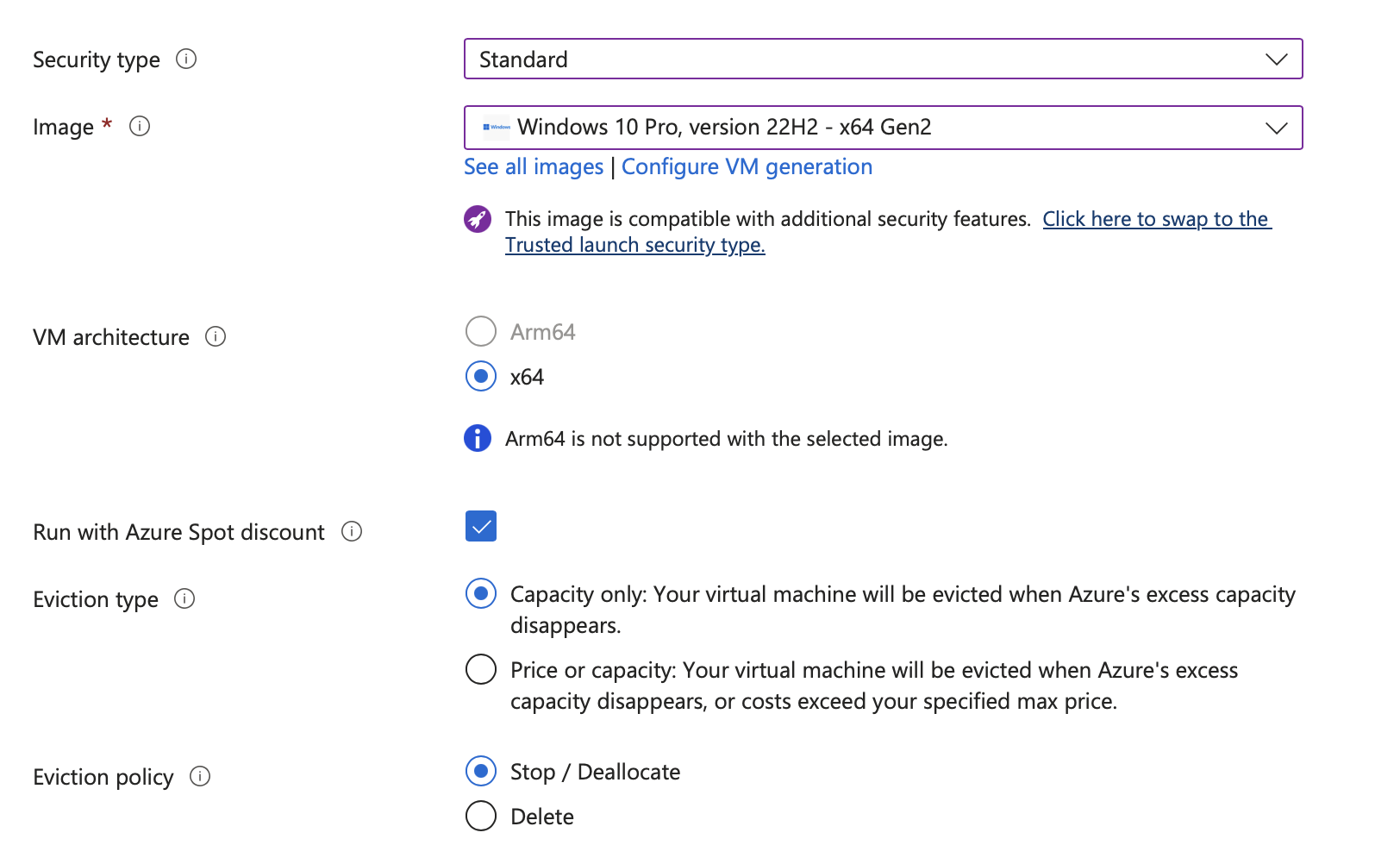This screenshot has height=864, width=1400.
Task: Click the Trusted launch security type link
Action: pos(634,245)
